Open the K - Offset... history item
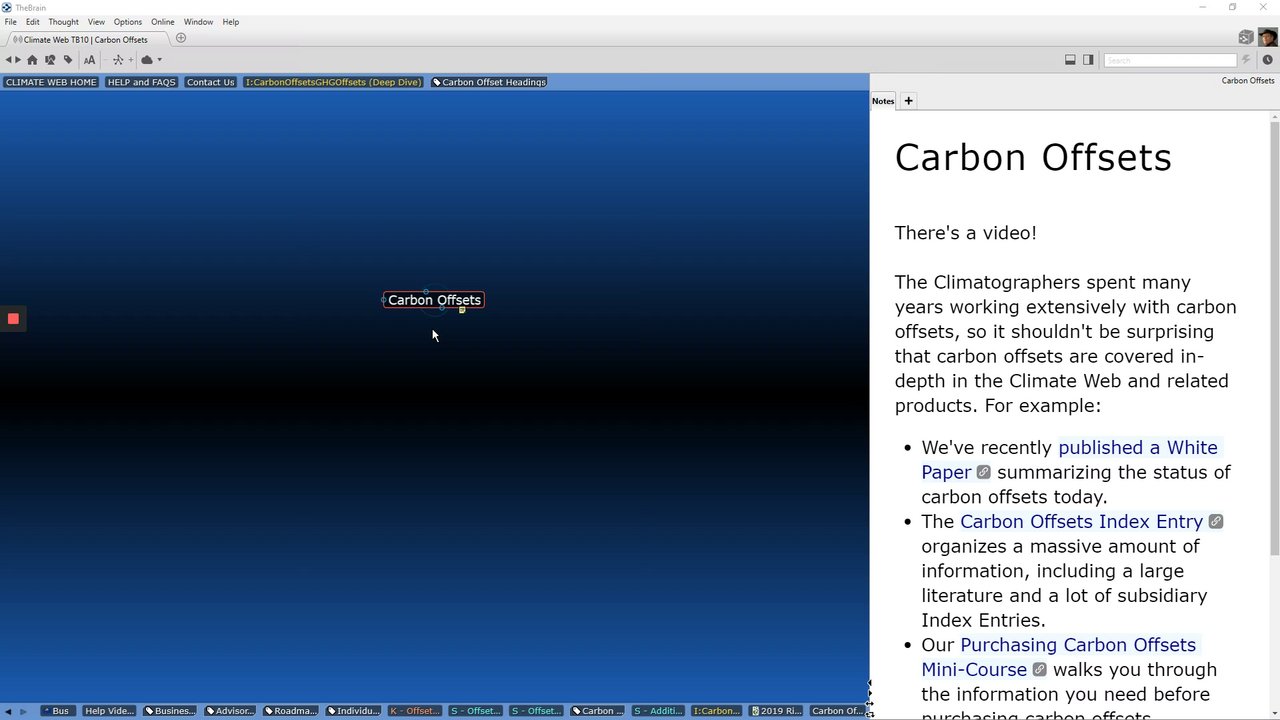The height and width of the screenshot is (720, 1280). [414, 711]
